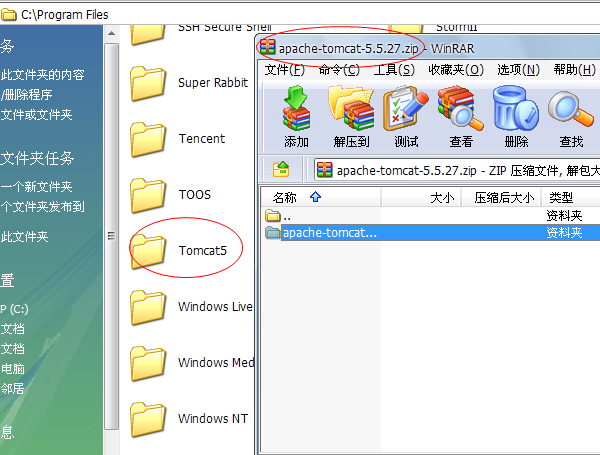Sort by 压缩后大小 column header

click(x=501, y=197)
